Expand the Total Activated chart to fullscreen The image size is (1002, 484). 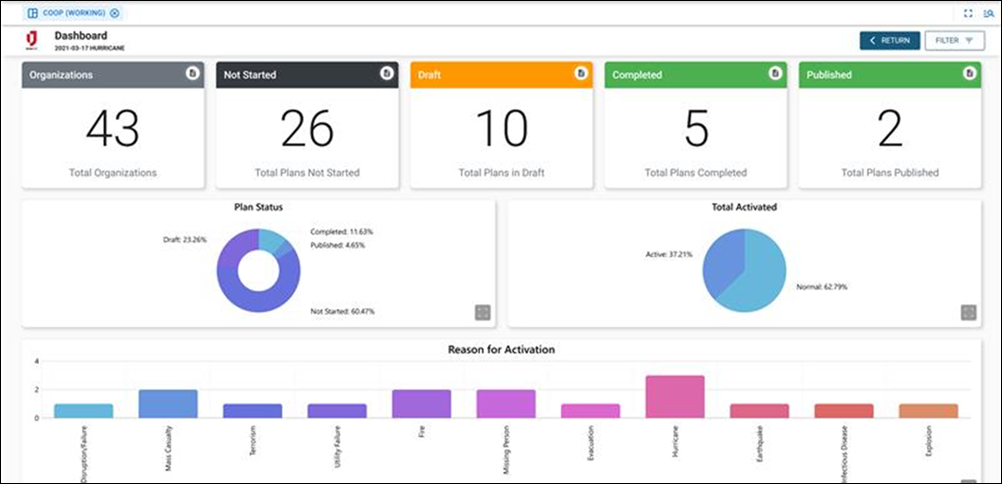[x=968, y=313]
